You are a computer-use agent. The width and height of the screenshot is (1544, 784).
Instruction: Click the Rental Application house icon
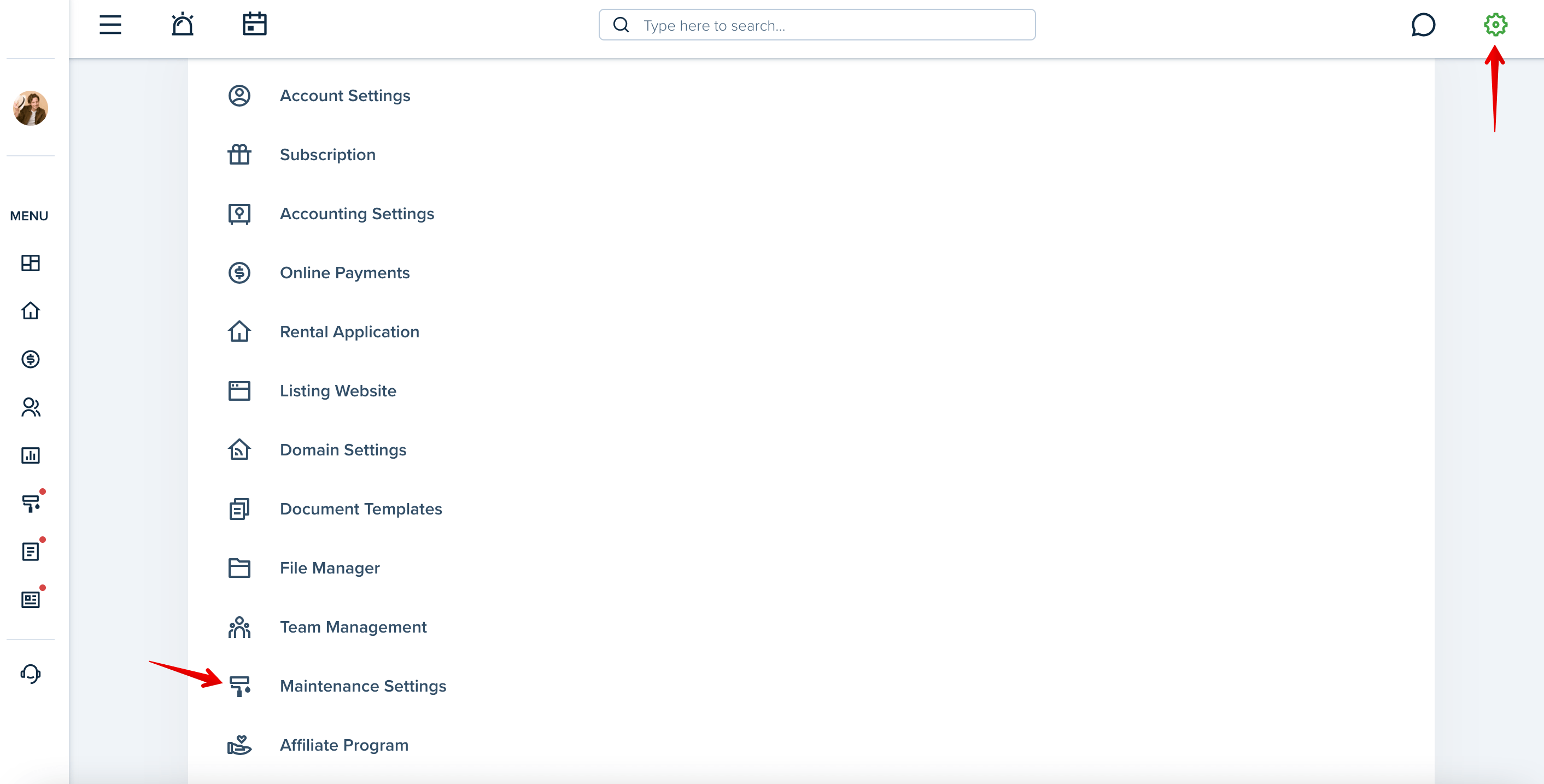[239, 331]
